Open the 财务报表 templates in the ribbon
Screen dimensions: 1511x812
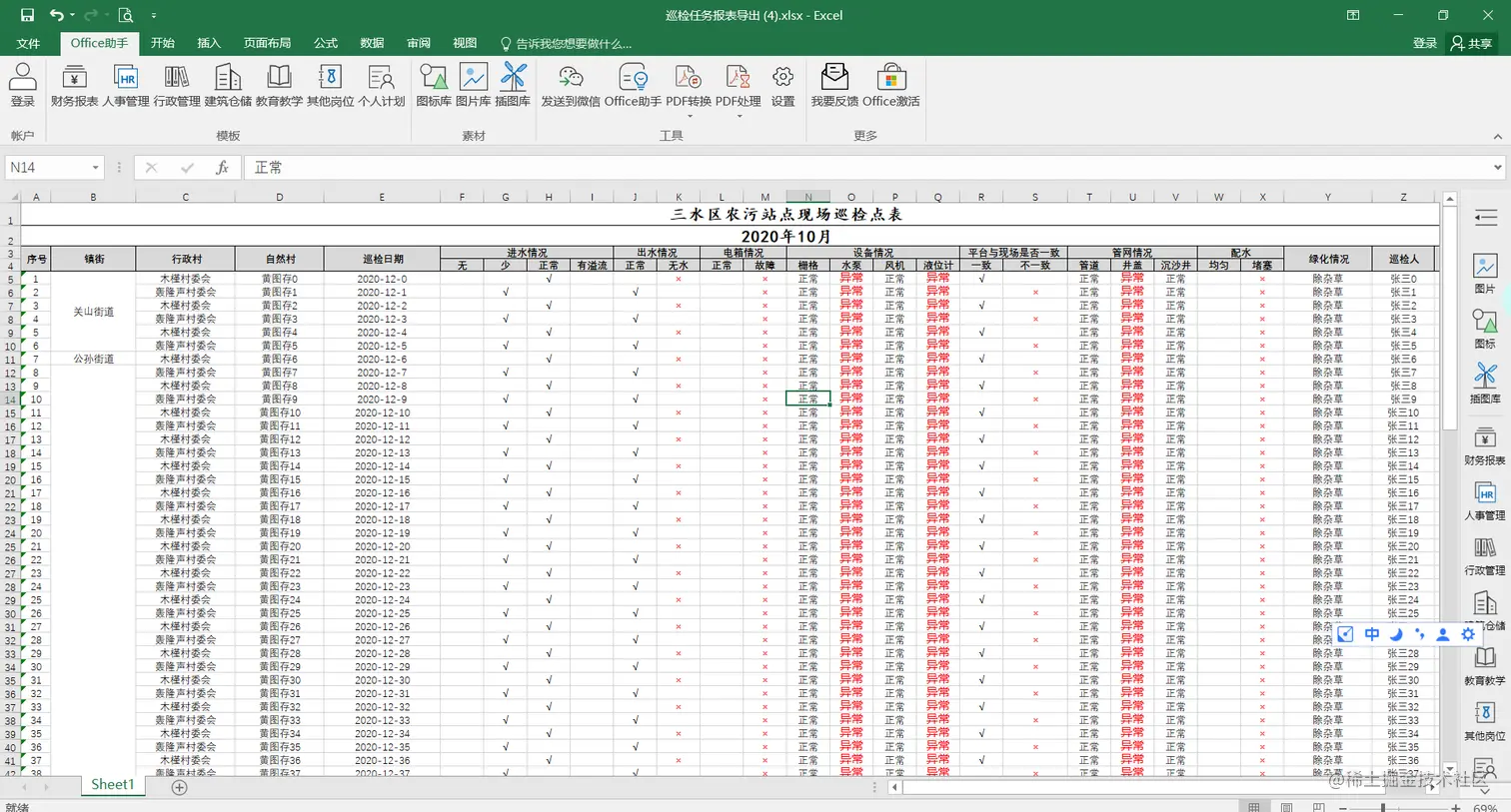click(74, 86)
